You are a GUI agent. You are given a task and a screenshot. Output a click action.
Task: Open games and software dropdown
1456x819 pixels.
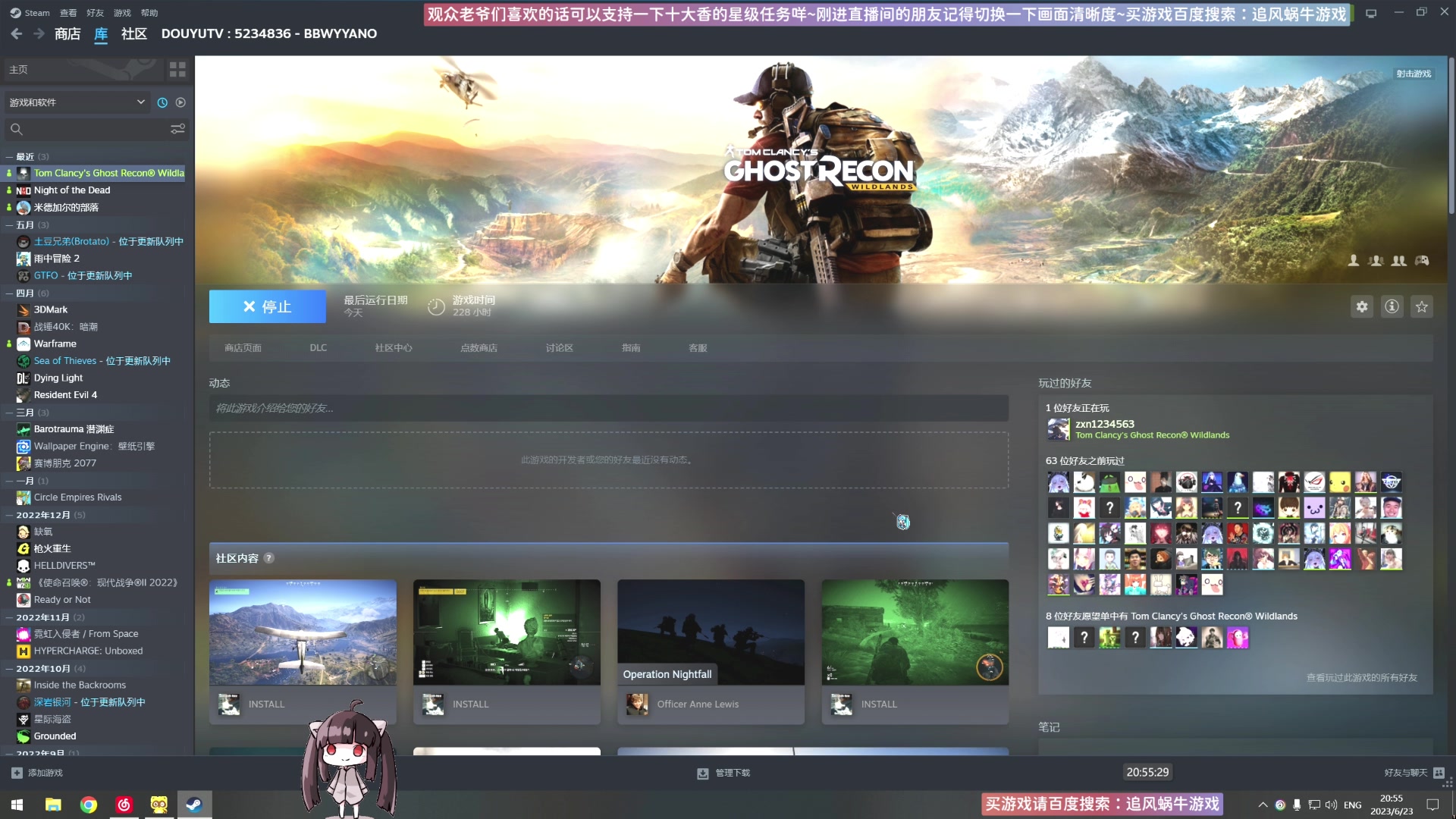(x=76, y=102)
